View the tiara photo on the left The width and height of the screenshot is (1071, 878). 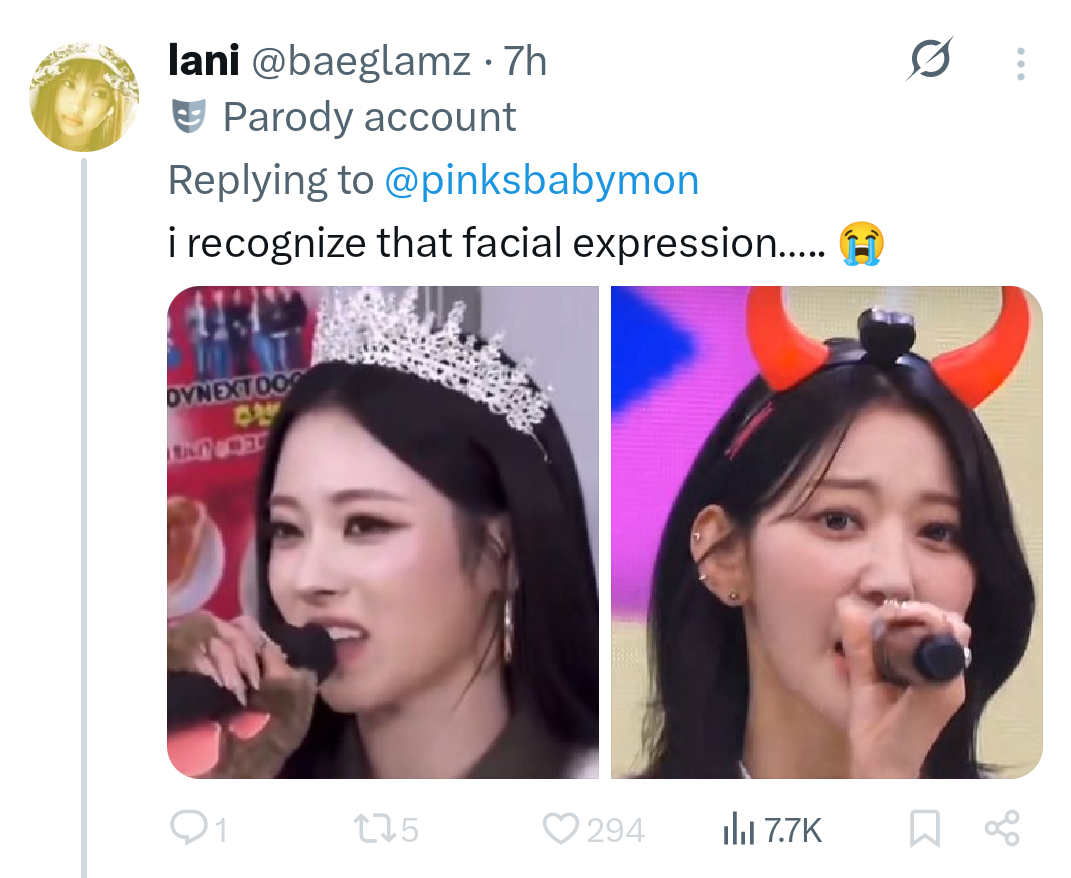[x=383, y=532]
